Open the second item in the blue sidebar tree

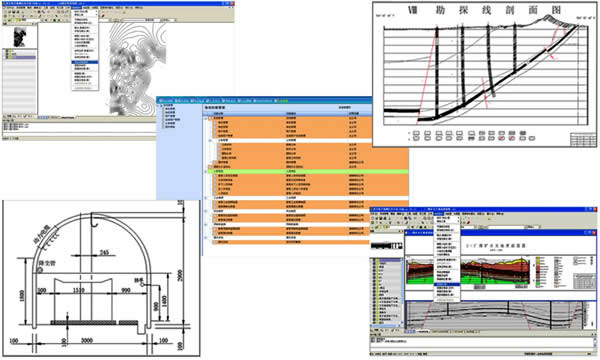click(x=170, y=112)
